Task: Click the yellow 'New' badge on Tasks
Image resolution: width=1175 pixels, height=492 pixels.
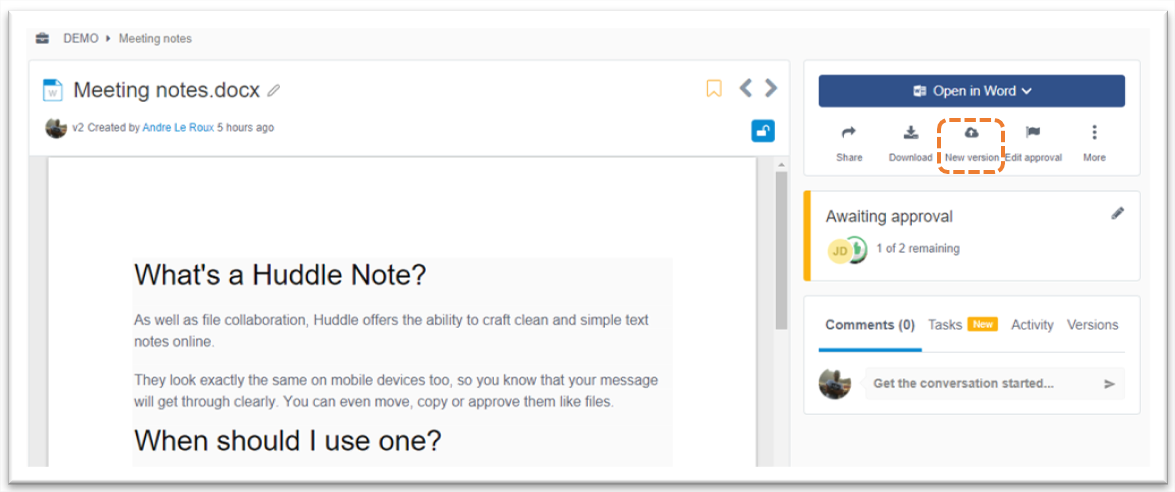Action: point(982,324)
